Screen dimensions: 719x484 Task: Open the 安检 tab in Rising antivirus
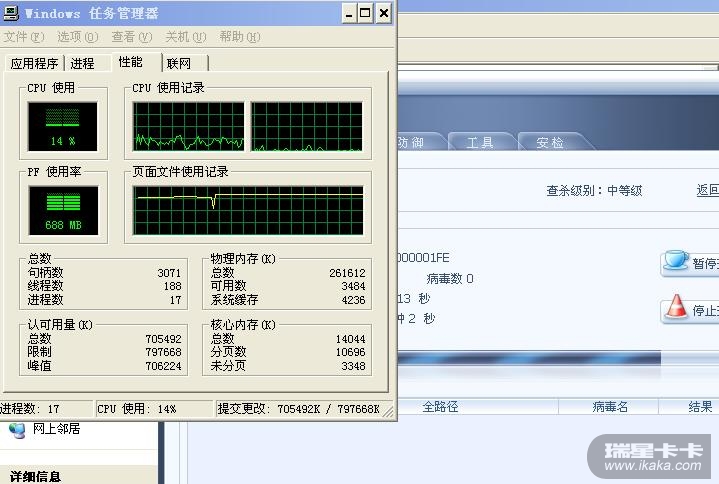pyautogui.click(x=550, y=142)
